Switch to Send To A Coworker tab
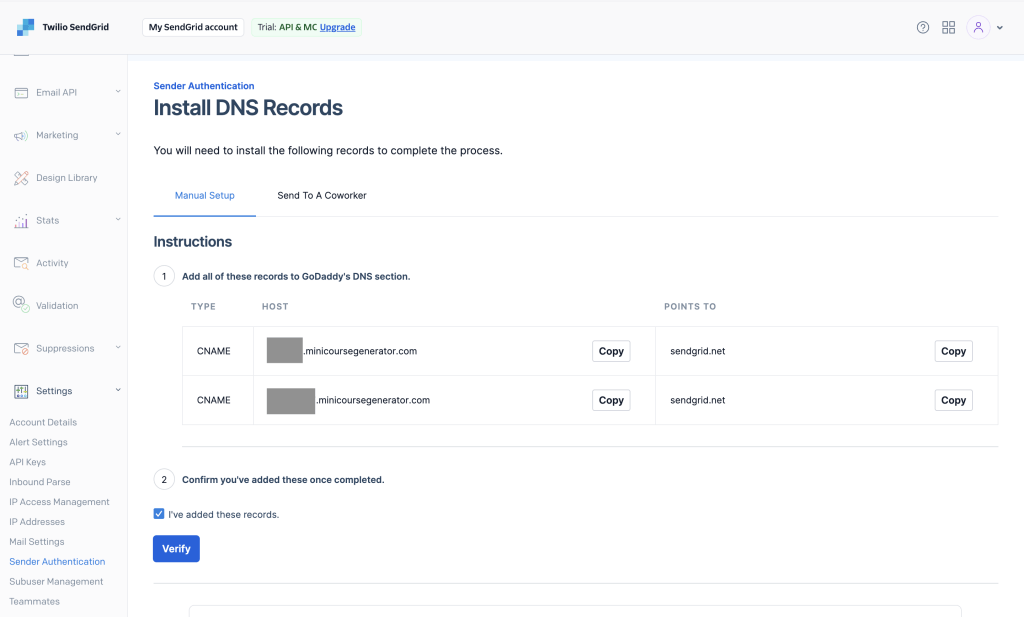Viewport: 1024px width, 617px height. [x=322, y=196]
